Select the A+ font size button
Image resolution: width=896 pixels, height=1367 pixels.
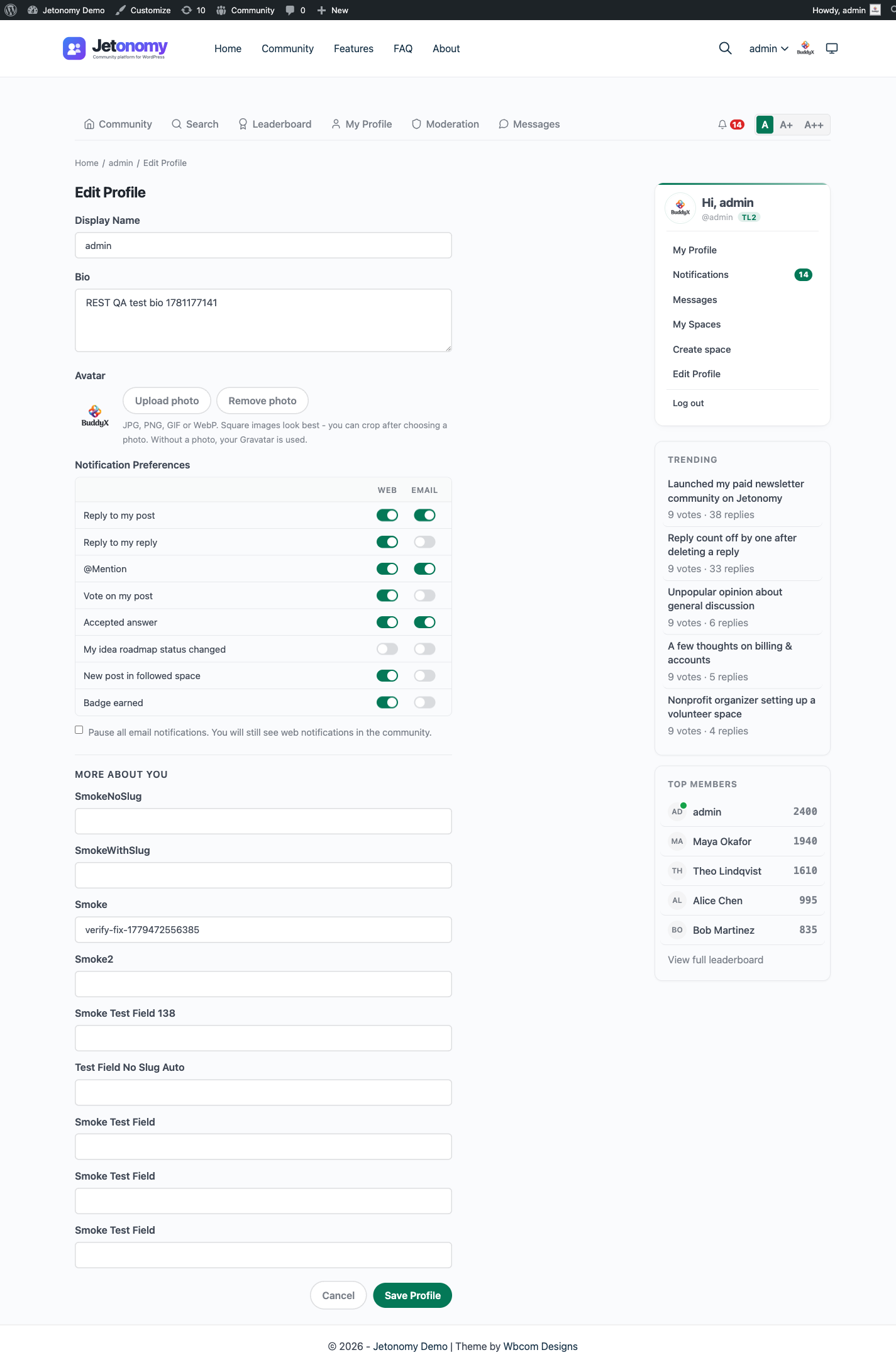[786, 125]
